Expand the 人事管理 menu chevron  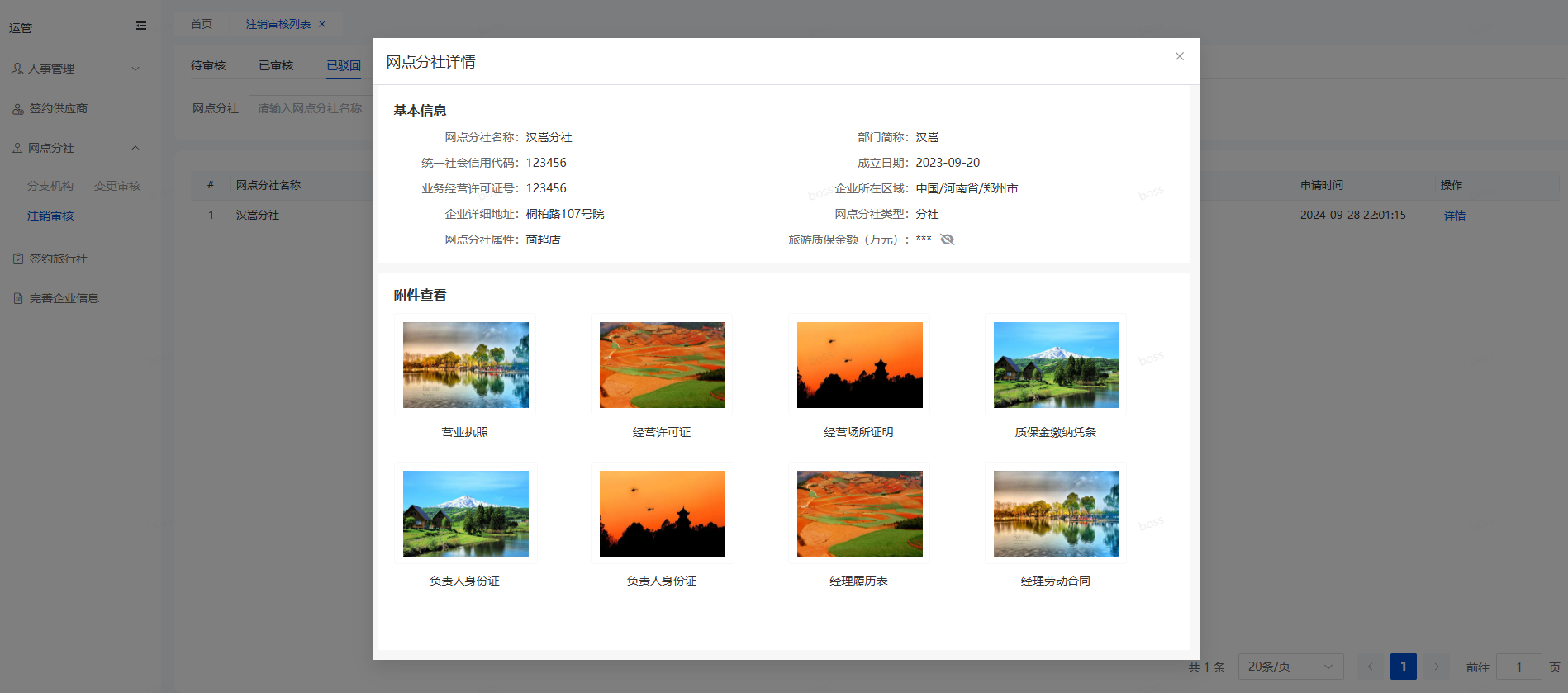point(135,69)
